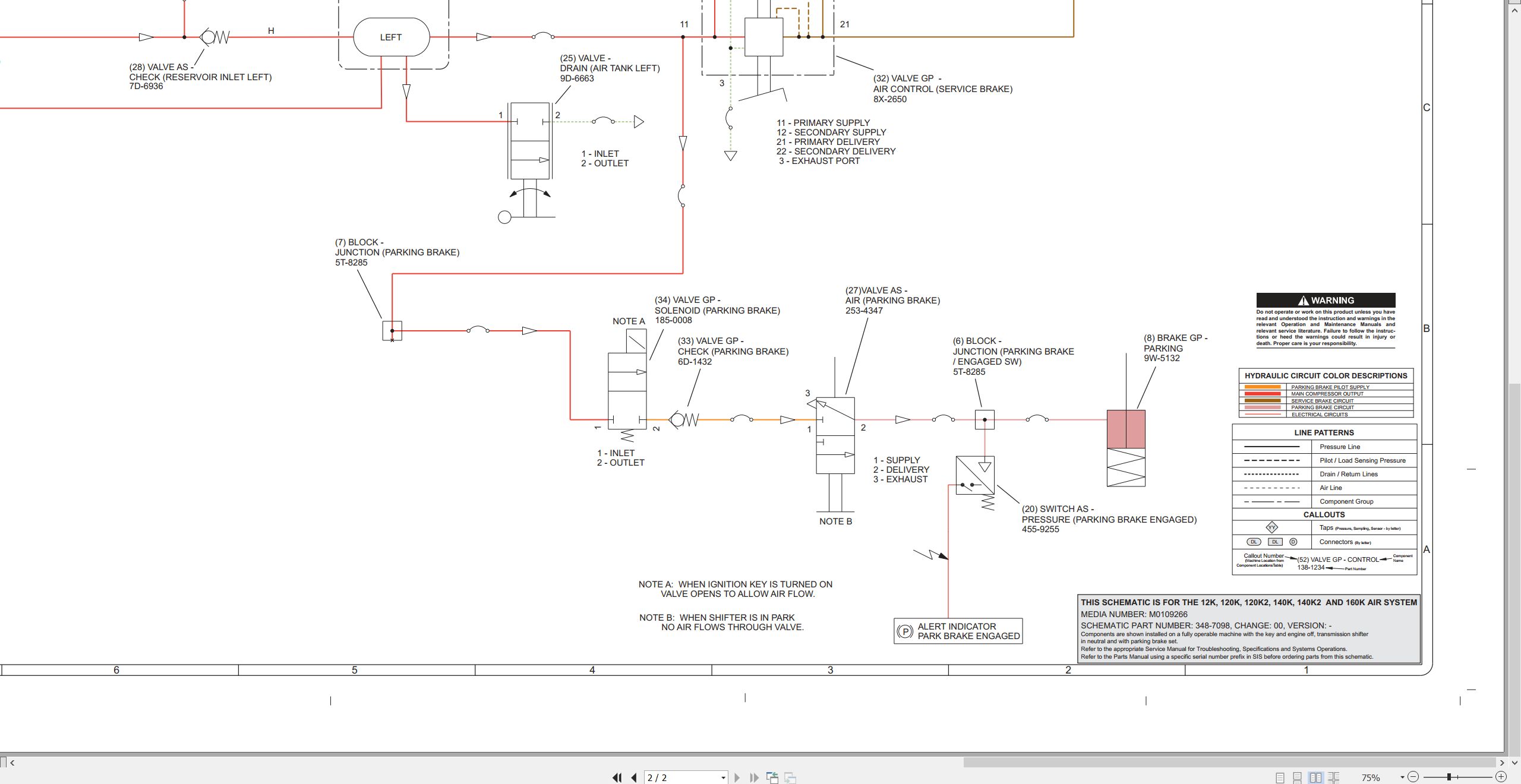1521x784 pixels.
Task: Click the parking brake P indicator icon
Action: coord(904,631)
